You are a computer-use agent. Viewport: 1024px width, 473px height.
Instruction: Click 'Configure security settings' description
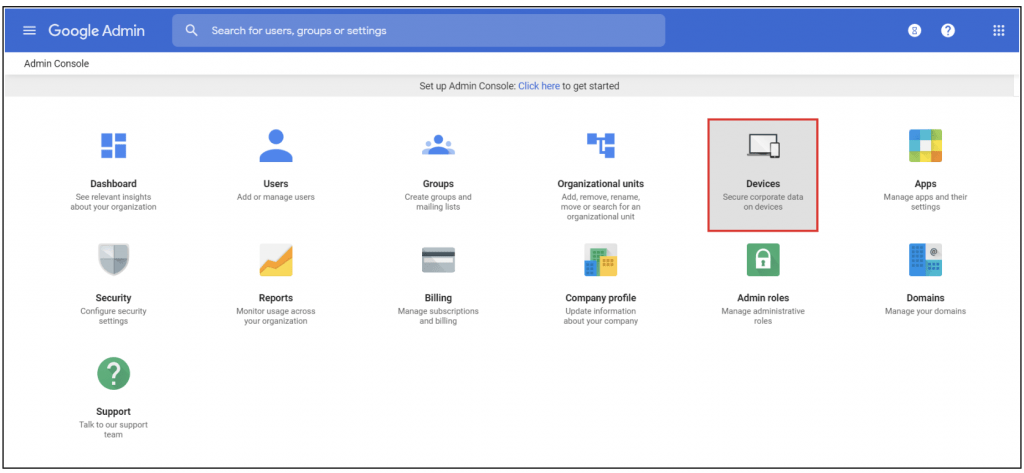tap(113, 316)
